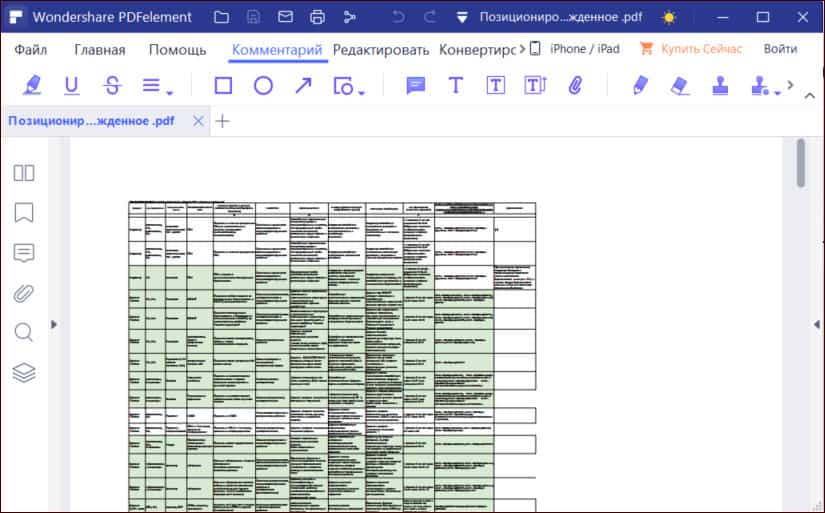Click the Stamp tool
This screenshot has height=513, width=825.
(720, 86)
